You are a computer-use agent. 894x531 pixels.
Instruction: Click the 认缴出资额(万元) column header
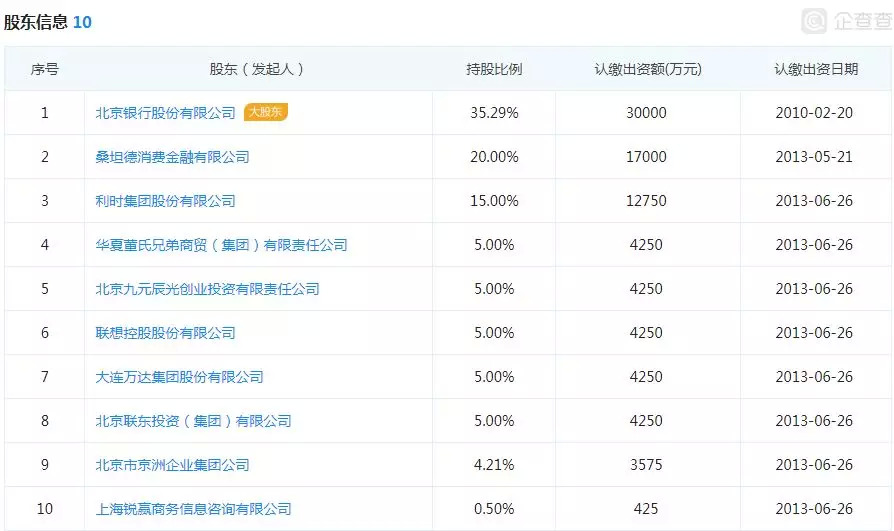point(647,69)
